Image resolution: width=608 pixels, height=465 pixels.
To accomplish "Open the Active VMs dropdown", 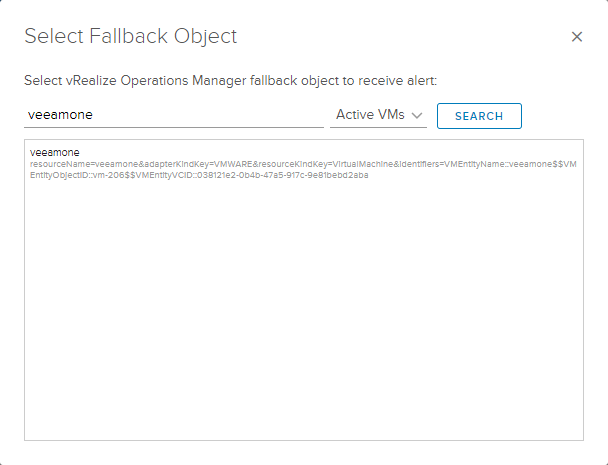I will coord(379,115).
